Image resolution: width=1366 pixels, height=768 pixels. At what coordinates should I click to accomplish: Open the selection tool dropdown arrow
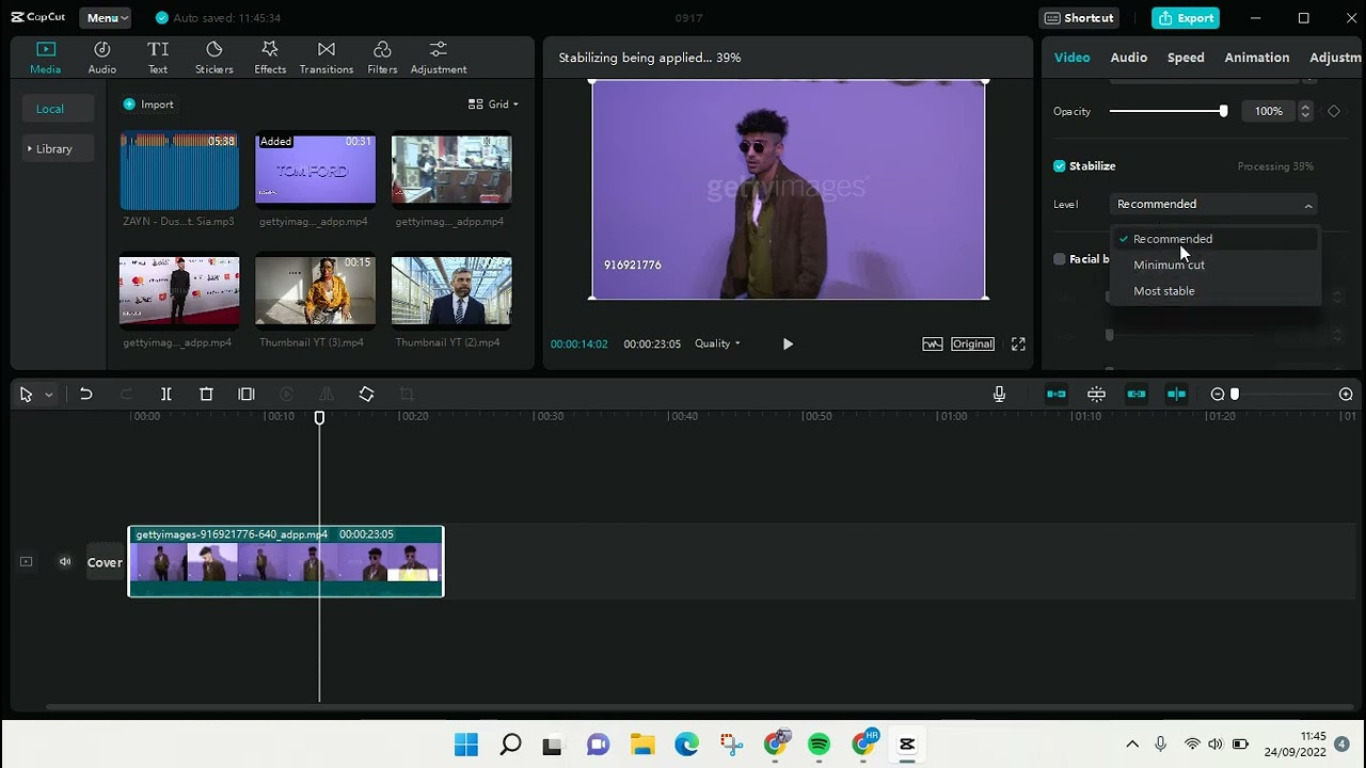(48, 395)
